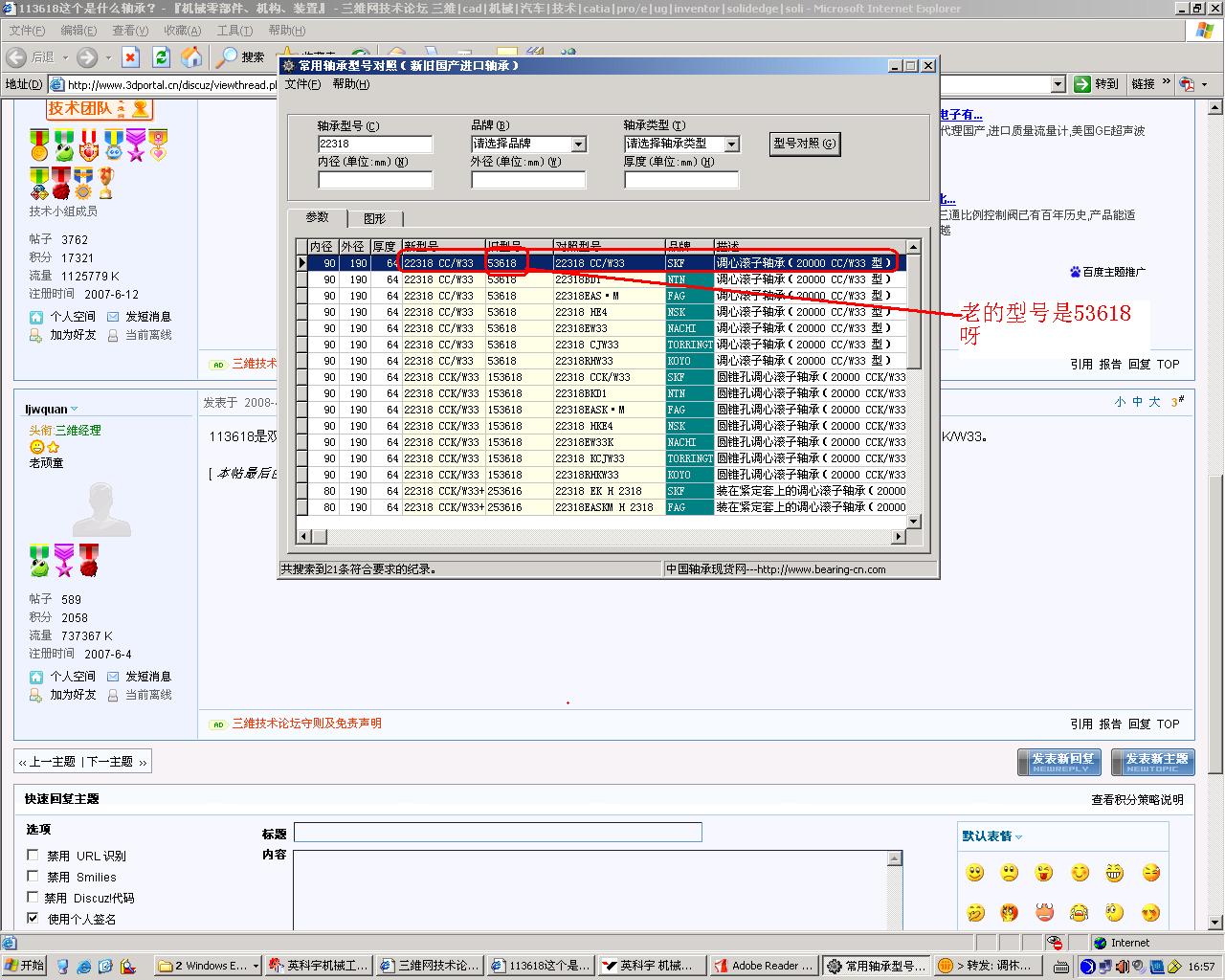Click the 发表新回复 button
Screen dimensions: 1225x980
(x=1061, y=762)
